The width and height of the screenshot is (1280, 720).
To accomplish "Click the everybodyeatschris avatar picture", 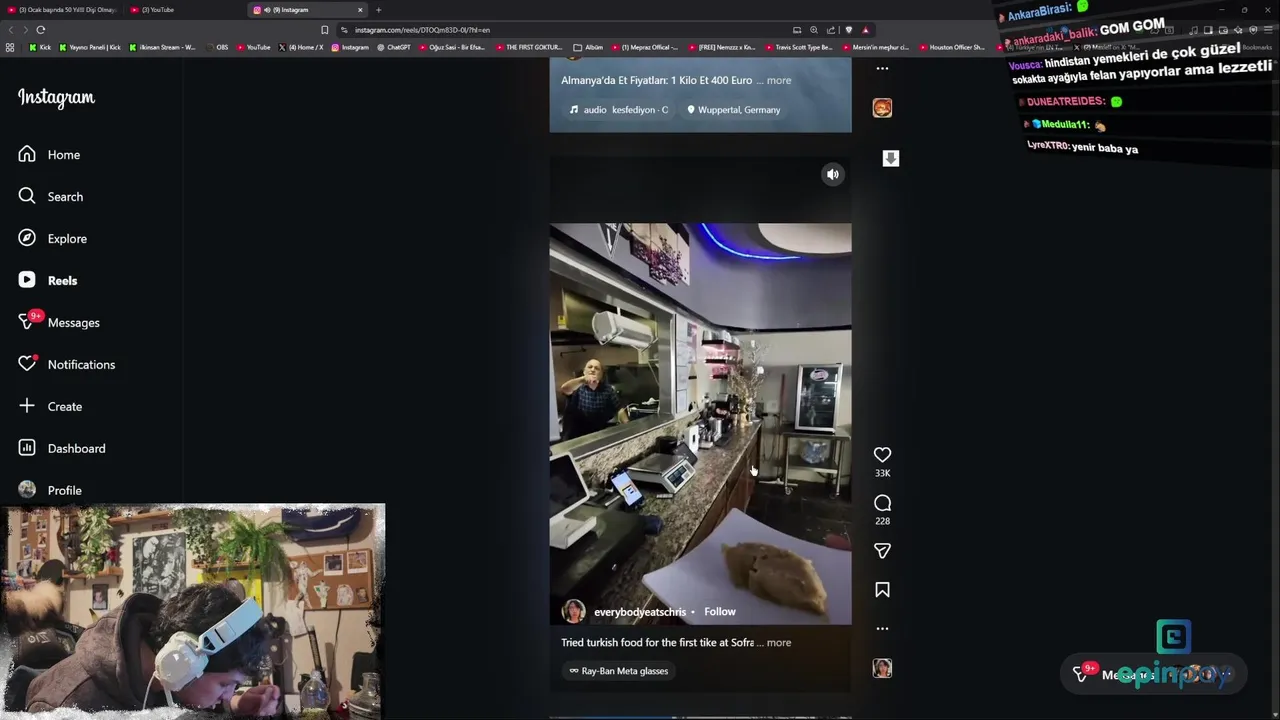I will click(x=574, y=612).
